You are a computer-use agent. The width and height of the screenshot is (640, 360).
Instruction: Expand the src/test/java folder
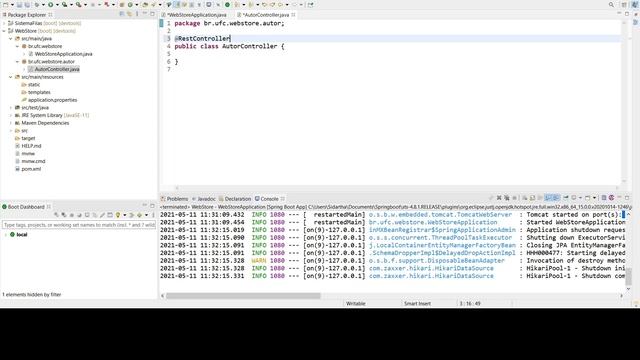(11, 107)
